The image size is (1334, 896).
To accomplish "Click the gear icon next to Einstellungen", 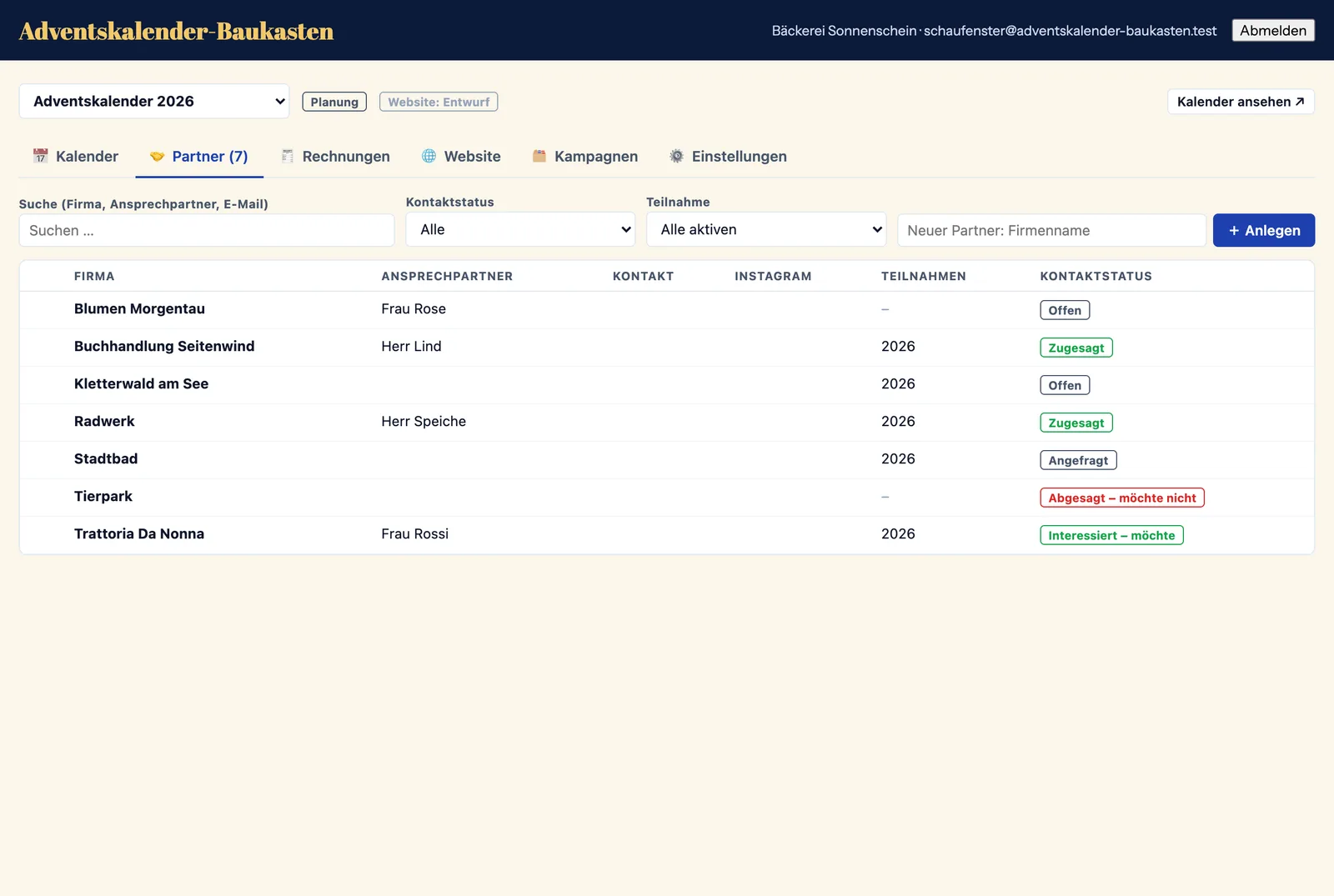I will [677, 156].
